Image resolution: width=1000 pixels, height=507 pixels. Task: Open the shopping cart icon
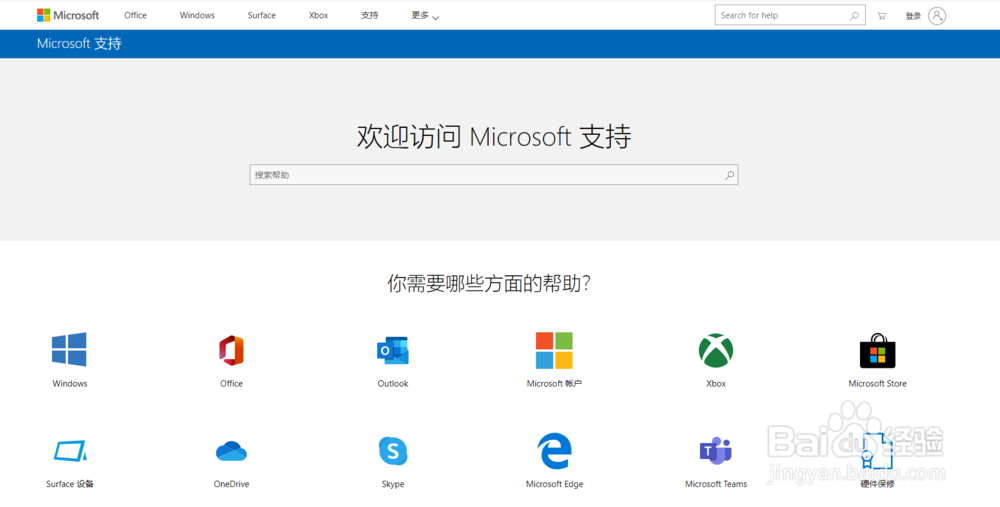coord(881,16)
